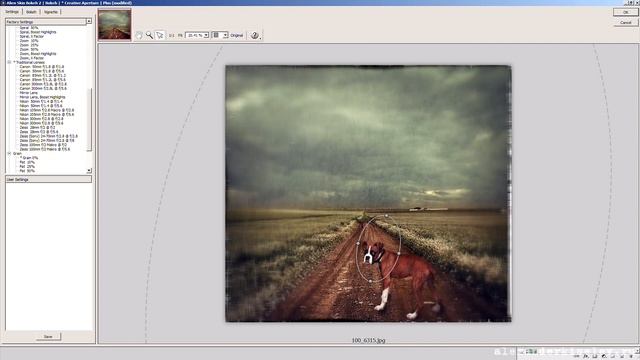Select Zoom 50% preset

(29, 49)
